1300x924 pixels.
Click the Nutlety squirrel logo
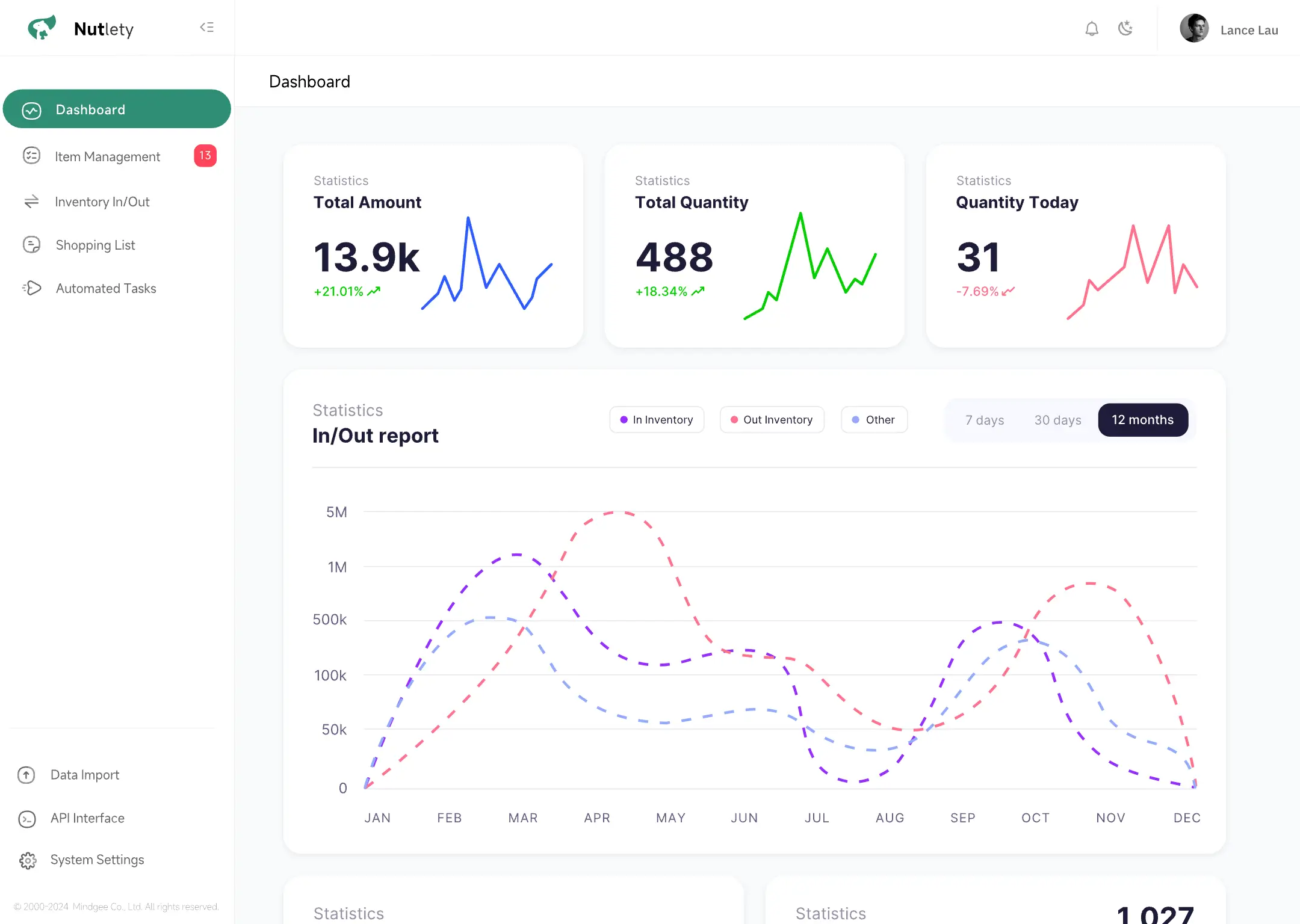[42, 28]
